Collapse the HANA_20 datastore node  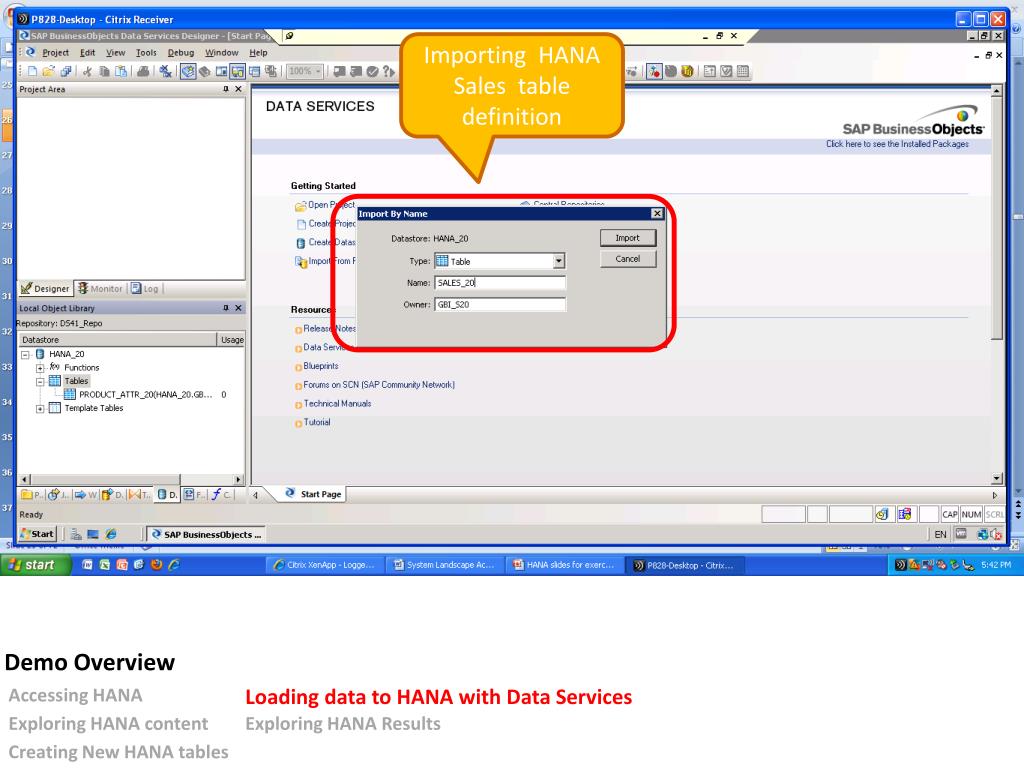(x=25, y=355)
